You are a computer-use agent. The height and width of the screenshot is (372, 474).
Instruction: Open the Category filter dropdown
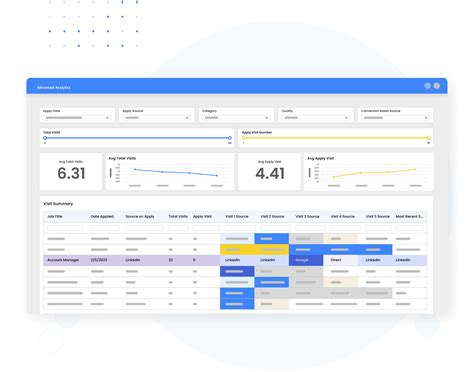point(236,118)
